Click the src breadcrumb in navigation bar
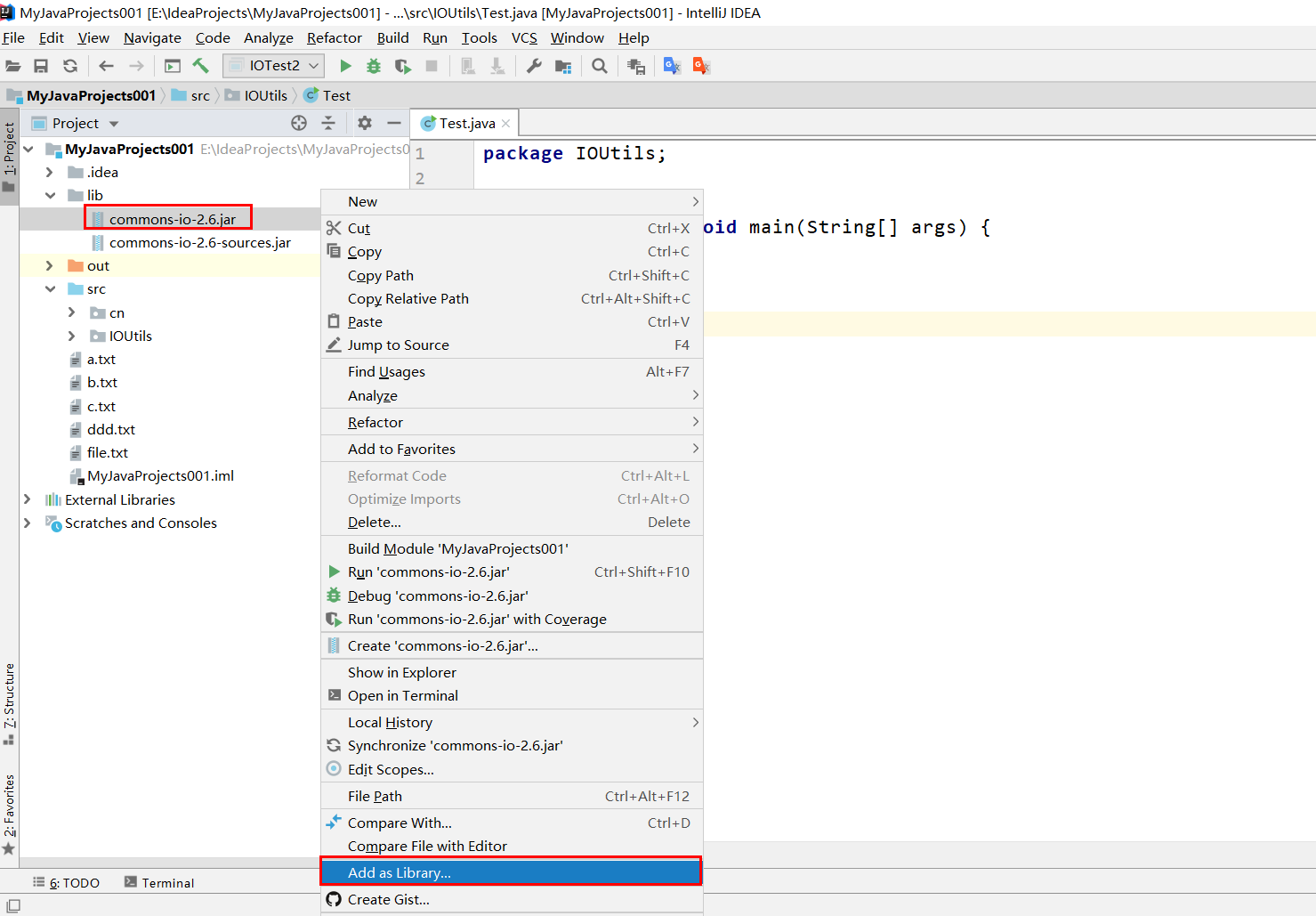Screen dimensions: 1316x916 point(191,95)
